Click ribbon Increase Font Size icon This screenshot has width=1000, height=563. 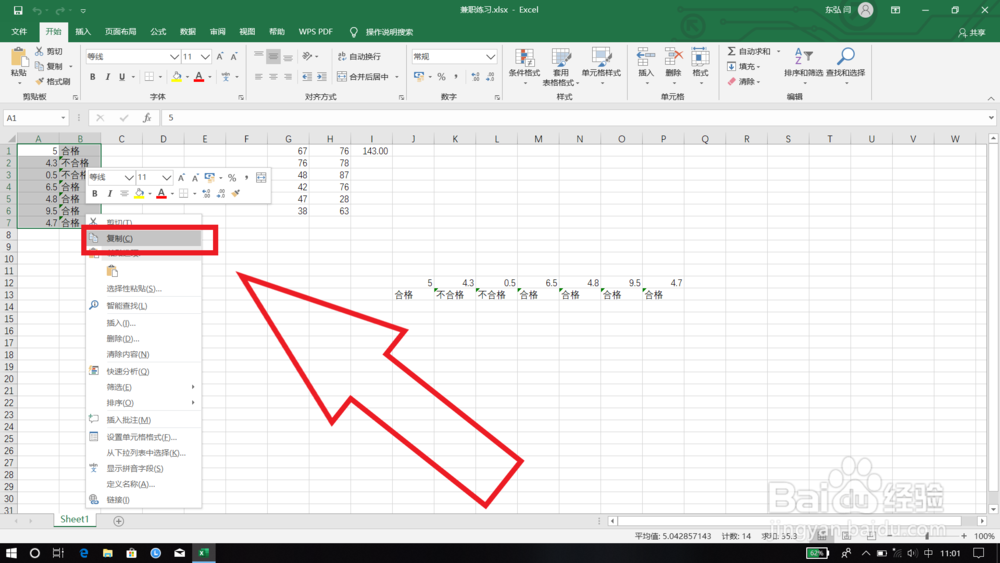point(220,57)
